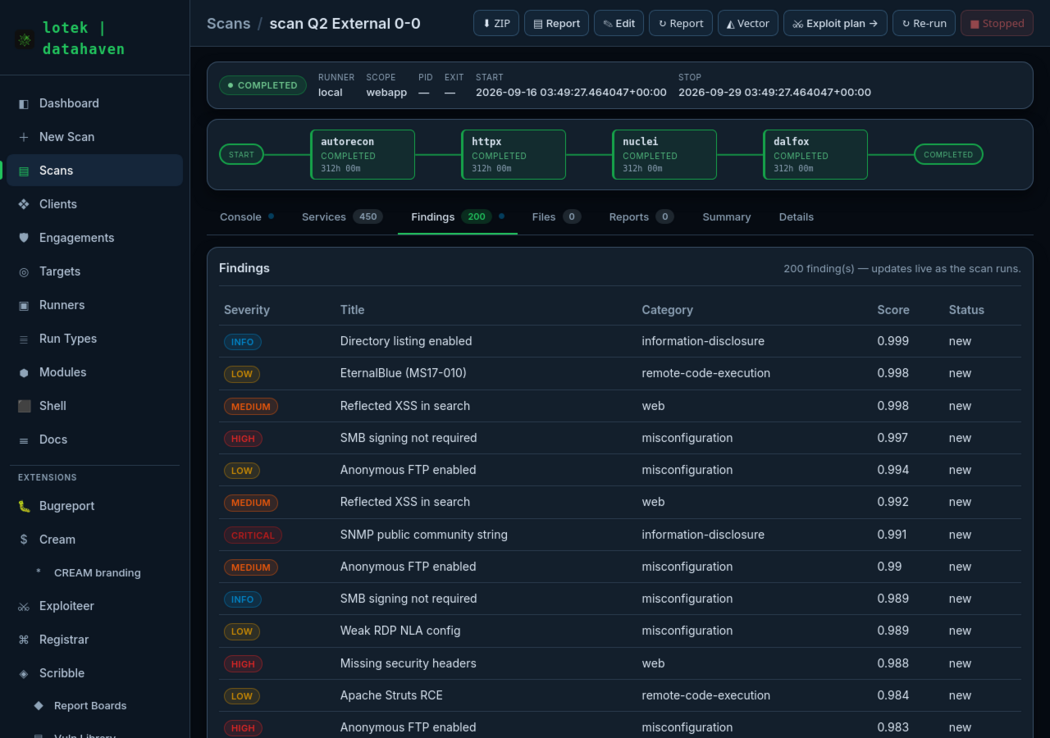Click the plus icon beside New Scan

pyautogui.click(x=23, y=137)
